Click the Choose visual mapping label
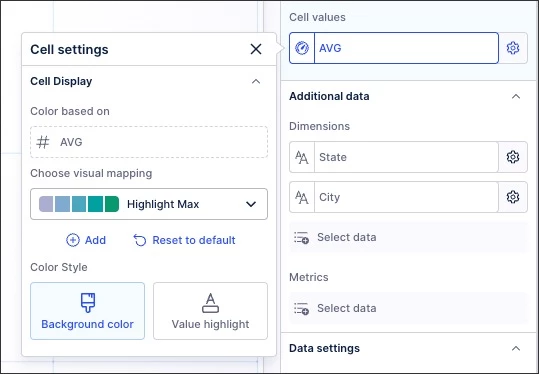This screenshot has width=539, height=374. point(91,173)
